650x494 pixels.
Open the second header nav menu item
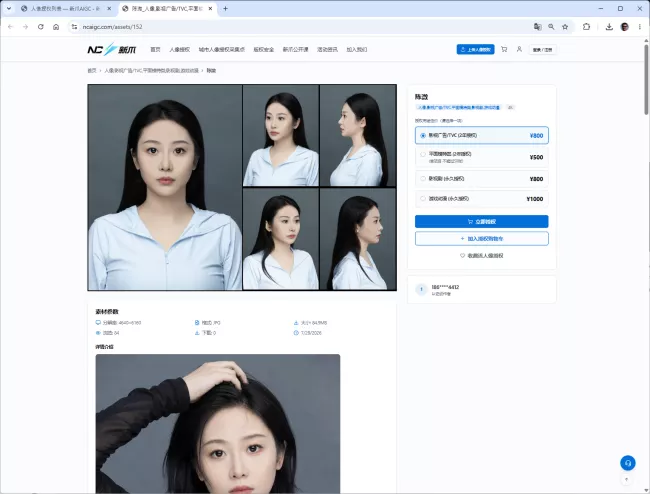179,49
